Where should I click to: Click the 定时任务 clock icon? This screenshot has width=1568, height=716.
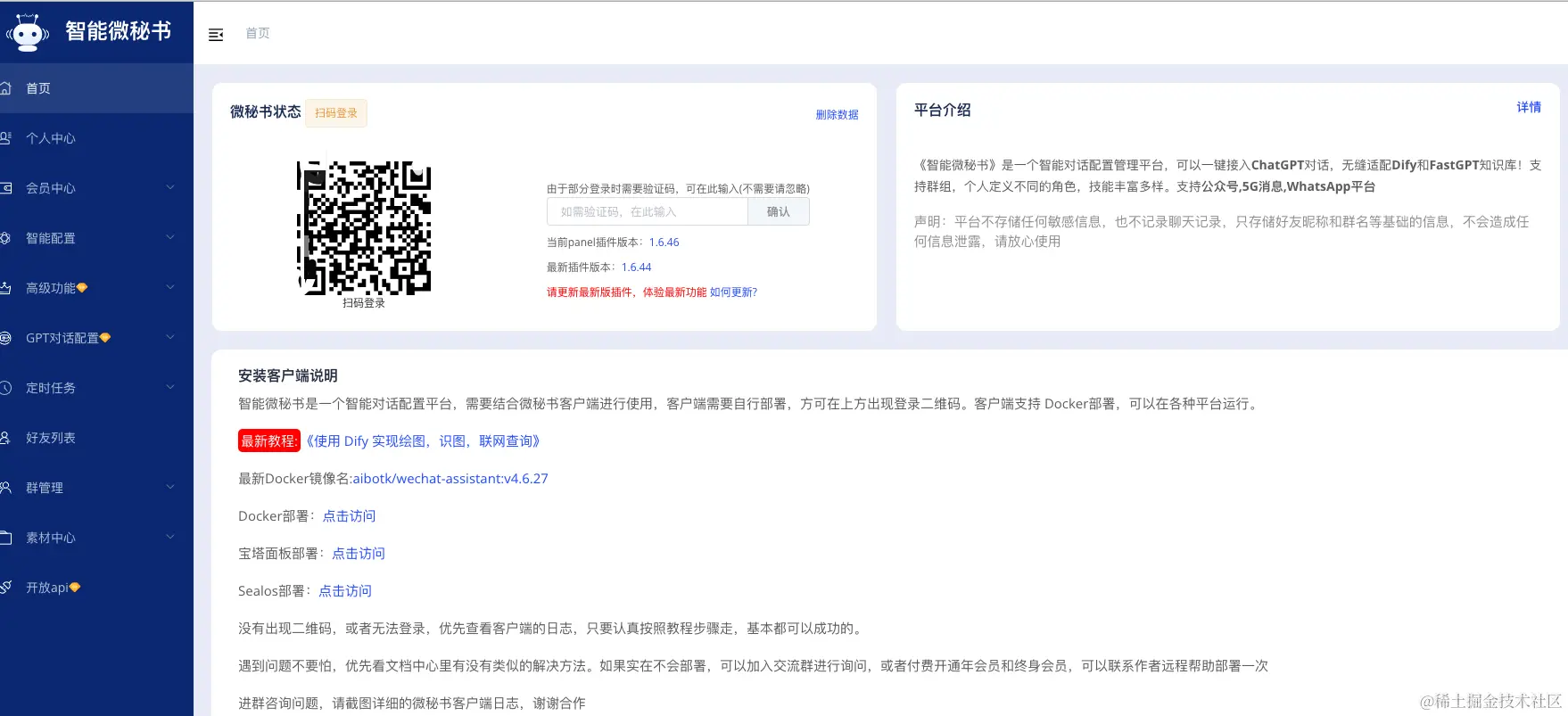[x=5, y=388]
